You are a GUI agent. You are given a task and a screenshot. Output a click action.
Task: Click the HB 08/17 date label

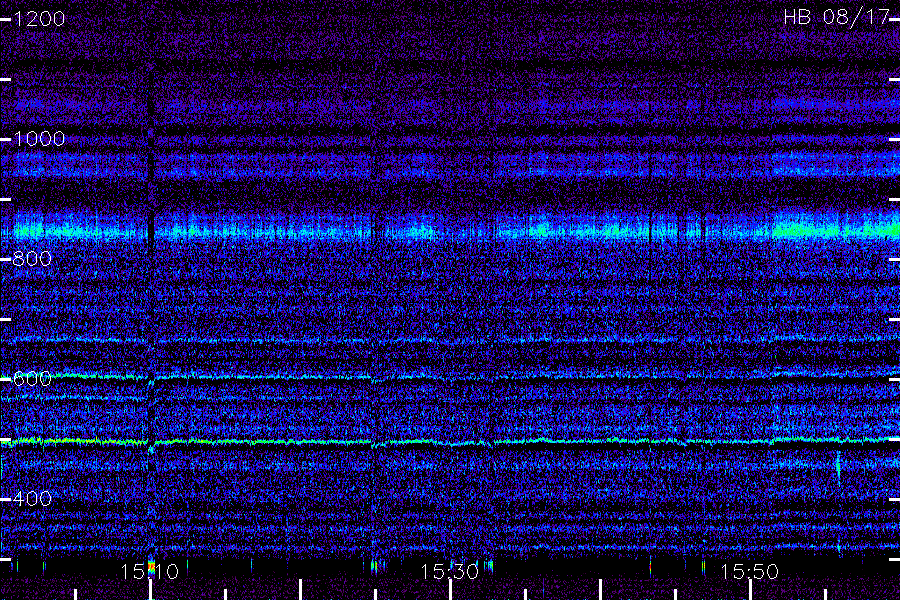[836, 17]
